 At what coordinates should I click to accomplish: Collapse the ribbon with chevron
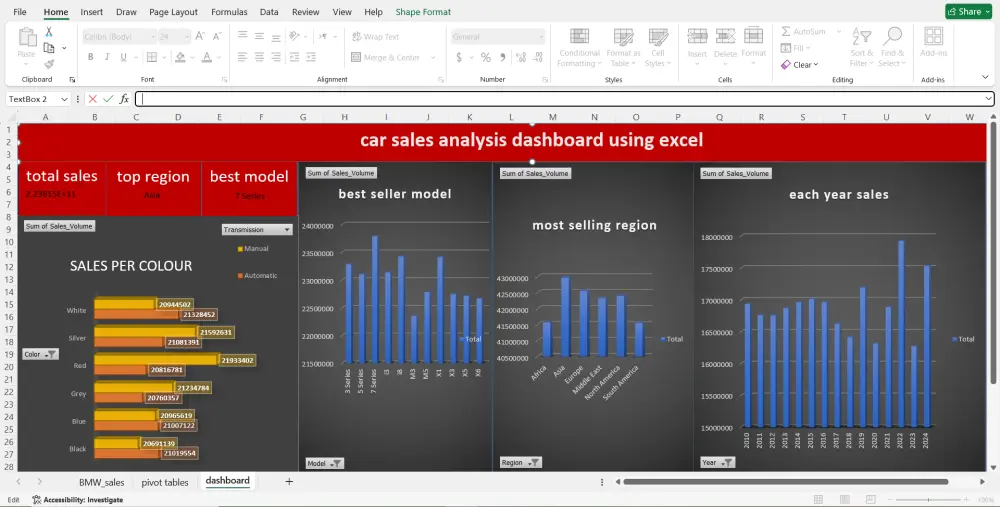click(985, 77)
